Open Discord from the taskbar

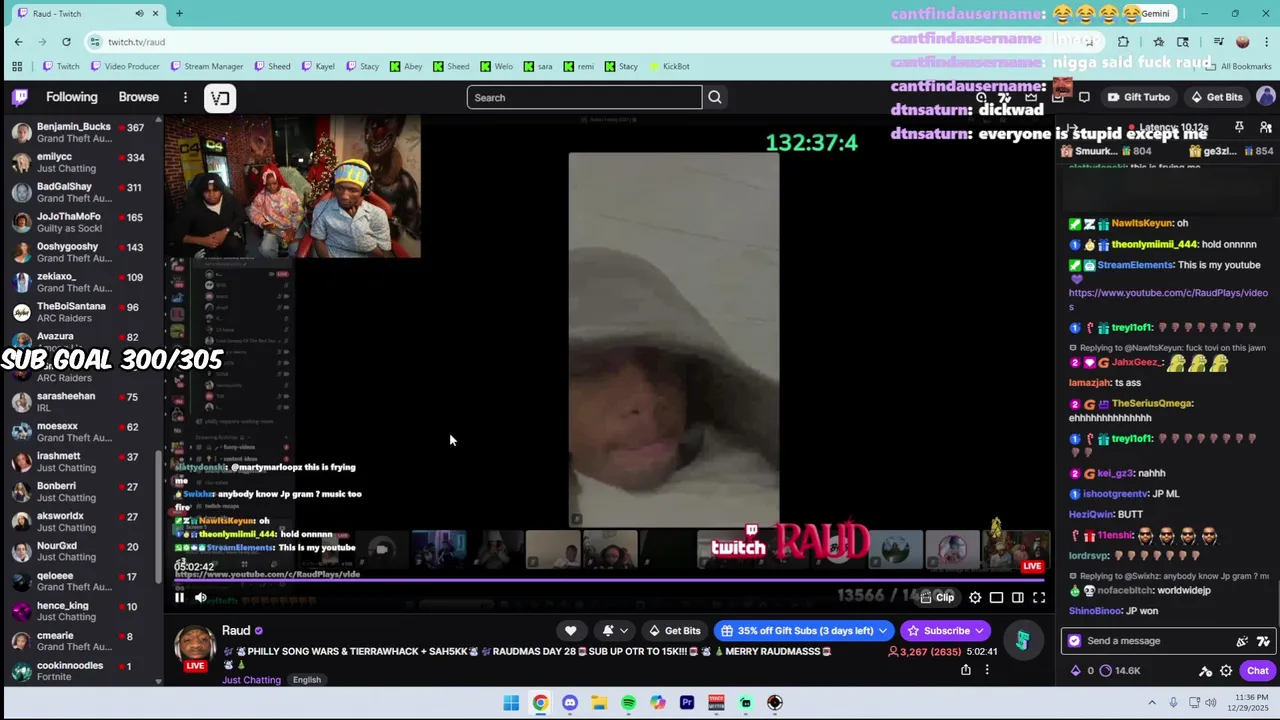570,702
